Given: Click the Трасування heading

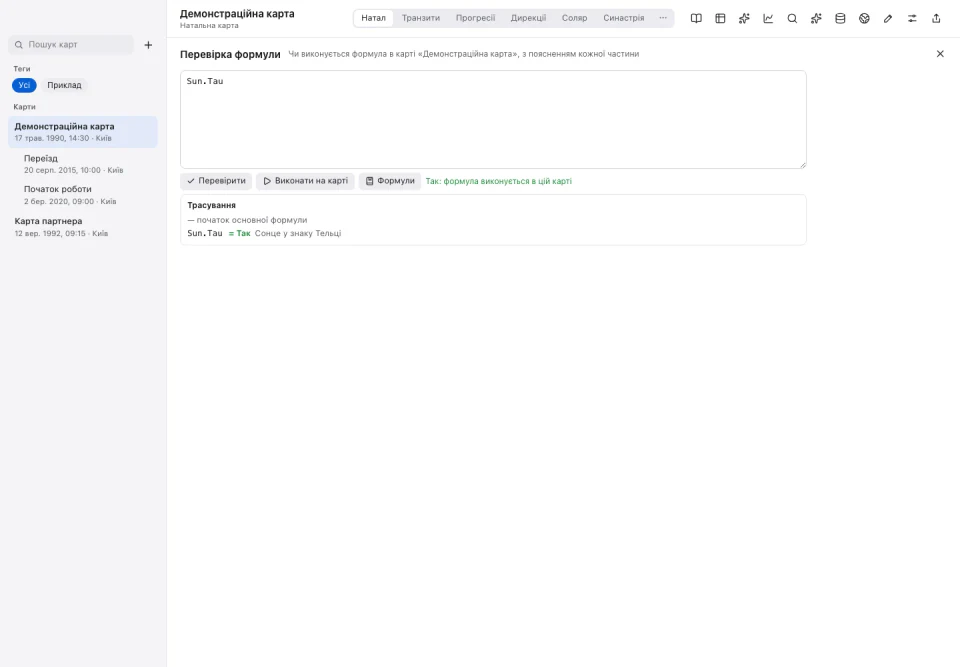Looking at the screenshot, I should [211, 205].
